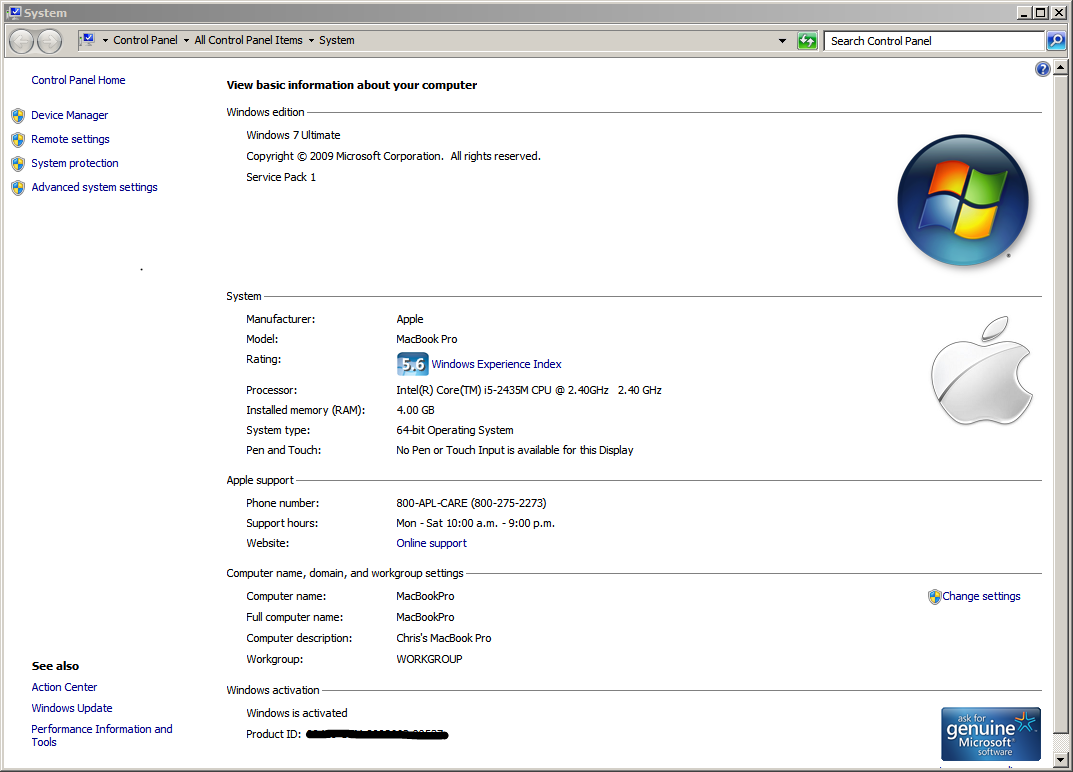Open the Windows Experience Index link
The width and height of the screenshot is (1073, 772).
496,364
